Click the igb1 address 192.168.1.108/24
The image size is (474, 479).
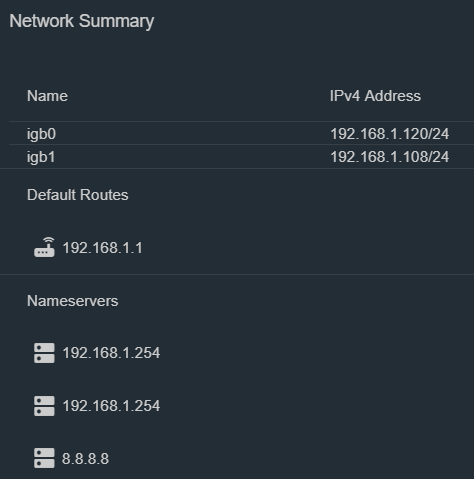coord(389,157)
